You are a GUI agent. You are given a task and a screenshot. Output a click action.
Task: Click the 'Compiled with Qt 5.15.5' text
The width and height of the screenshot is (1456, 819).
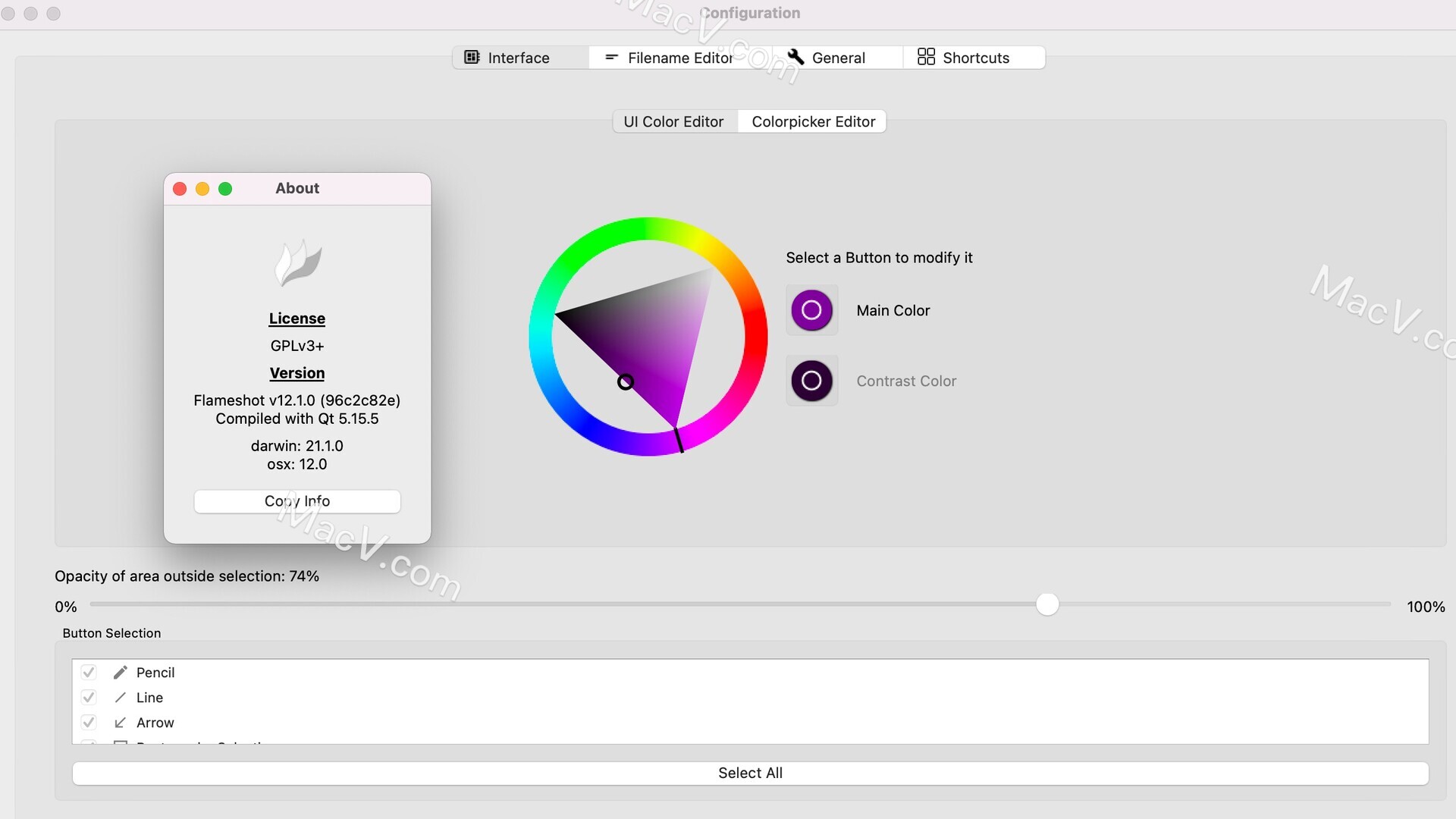[297, 419]
